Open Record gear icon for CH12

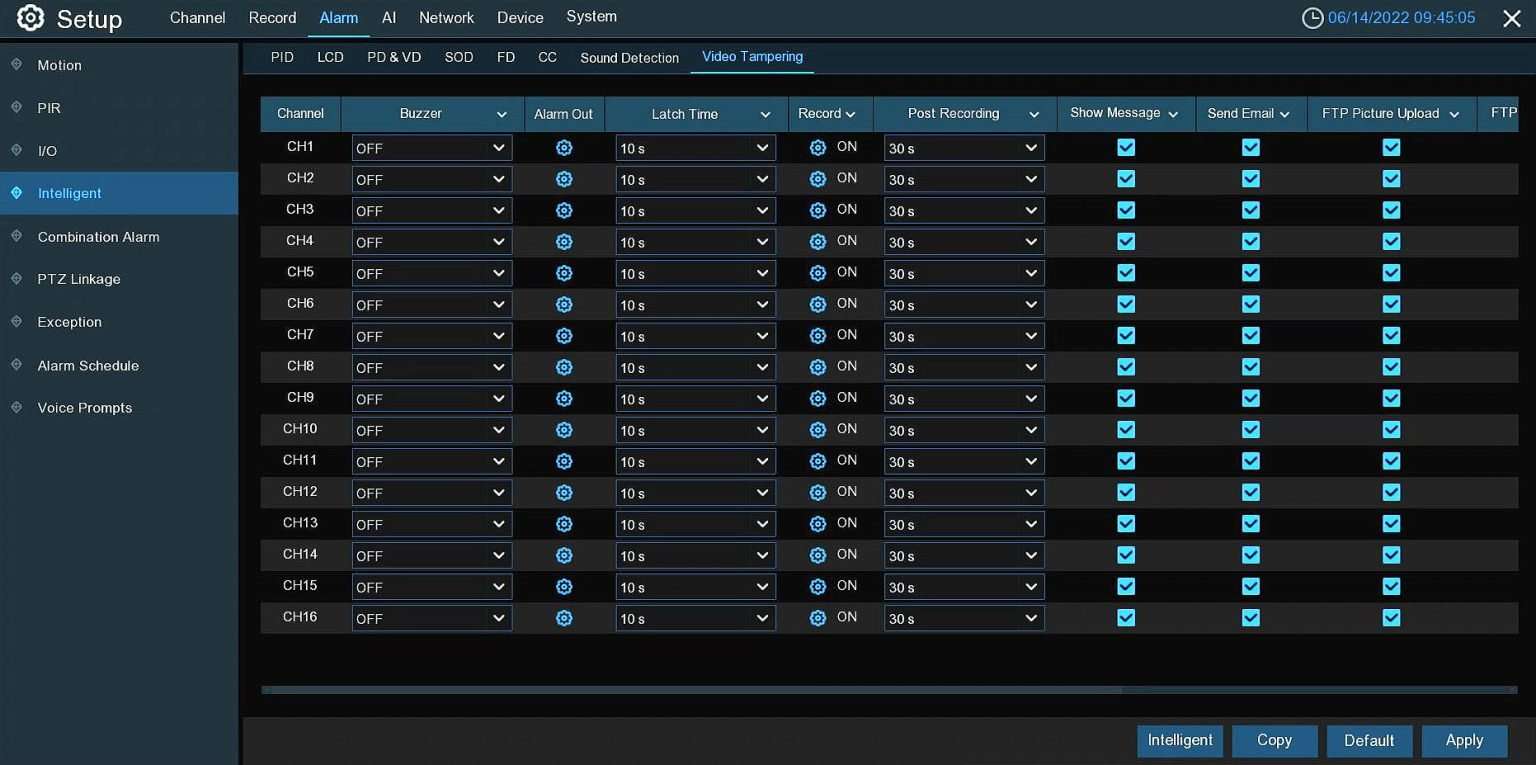click(x=818, y=492)
